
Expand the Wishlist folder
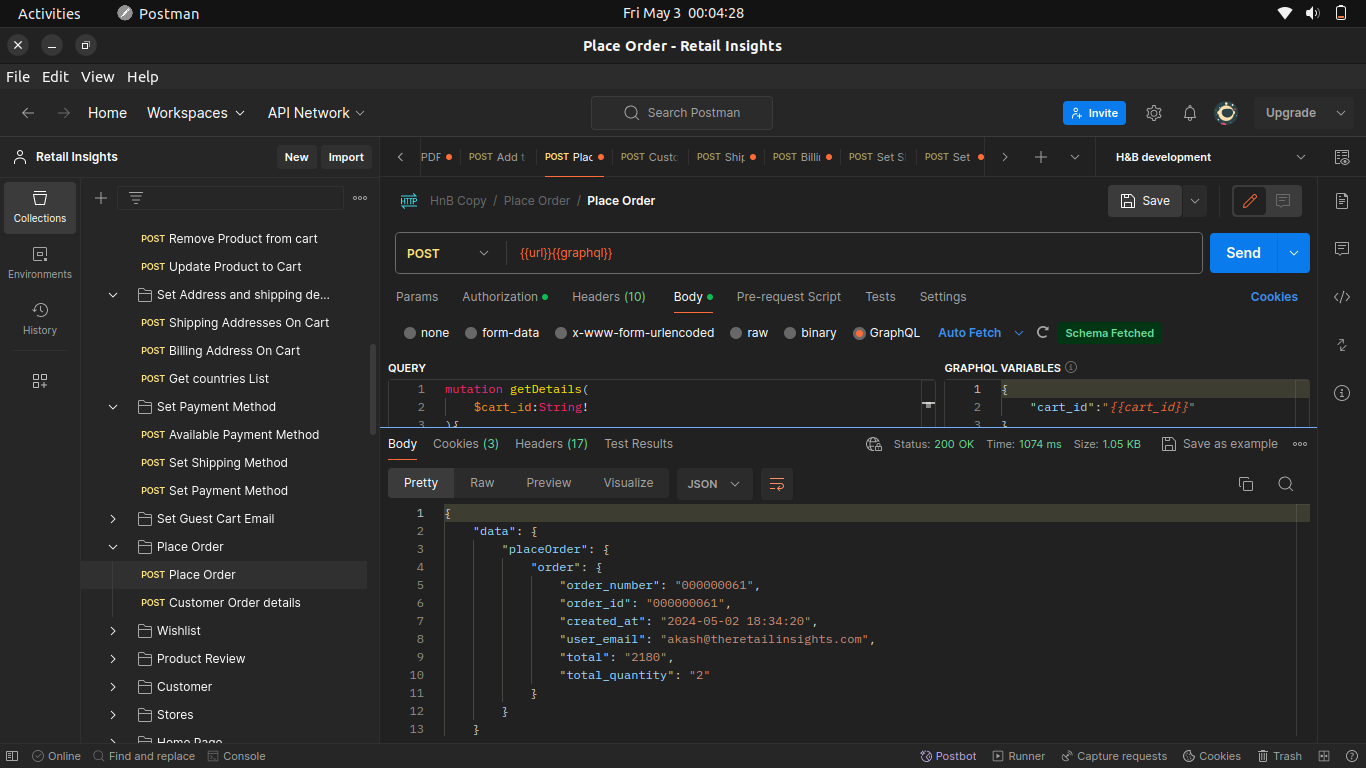click(x=113, y=631)
